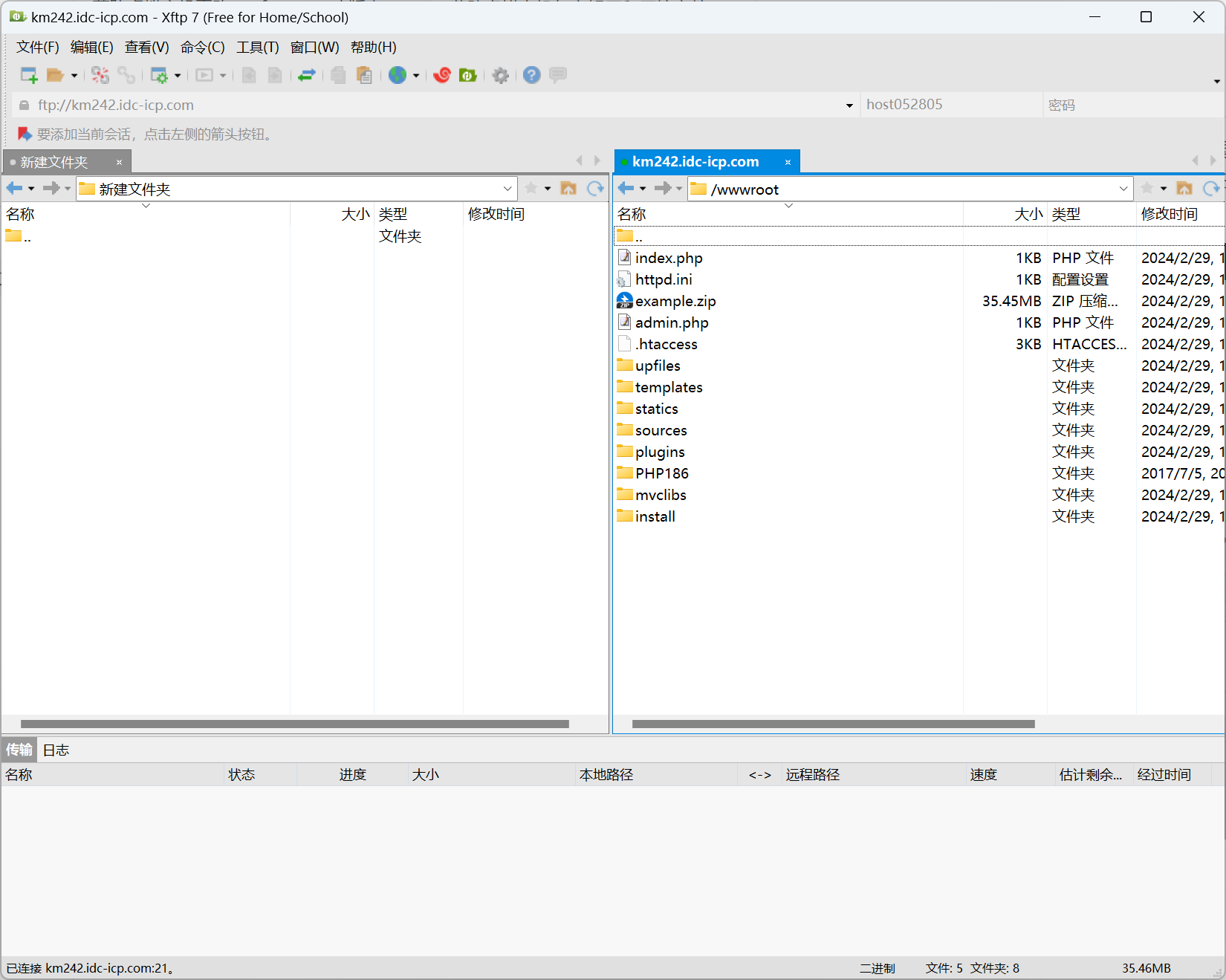
Task: Click the New Session toolbar icon
Action: (28, 75)
